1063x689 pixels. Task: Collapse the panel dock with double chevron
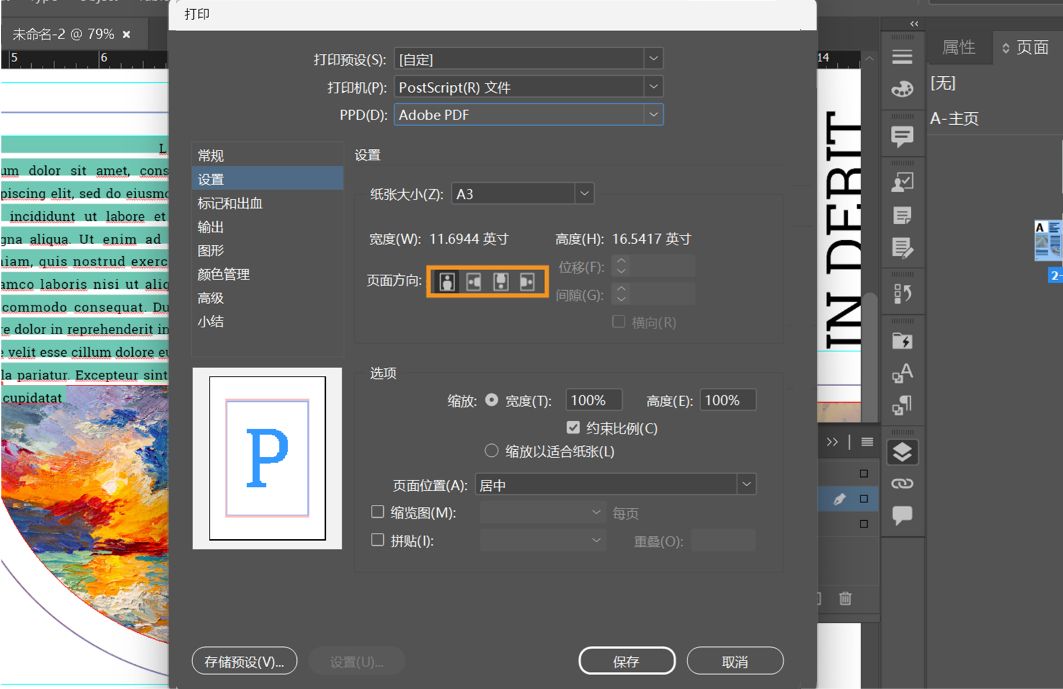(914, 24)
